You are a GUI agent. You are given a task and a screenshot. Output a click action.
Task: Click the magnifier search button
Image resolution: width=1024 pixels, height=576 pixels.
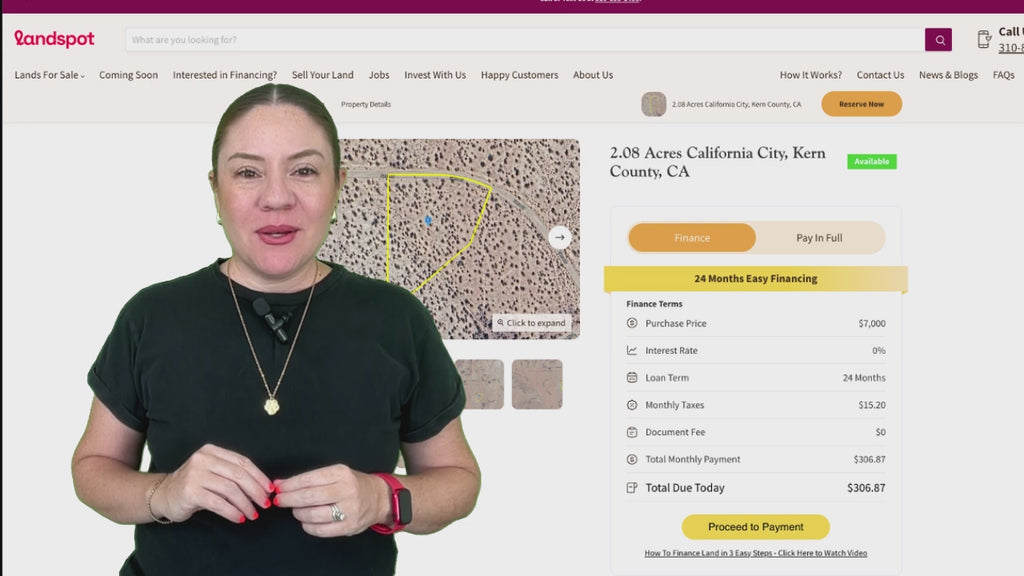[x=938, y=40]
